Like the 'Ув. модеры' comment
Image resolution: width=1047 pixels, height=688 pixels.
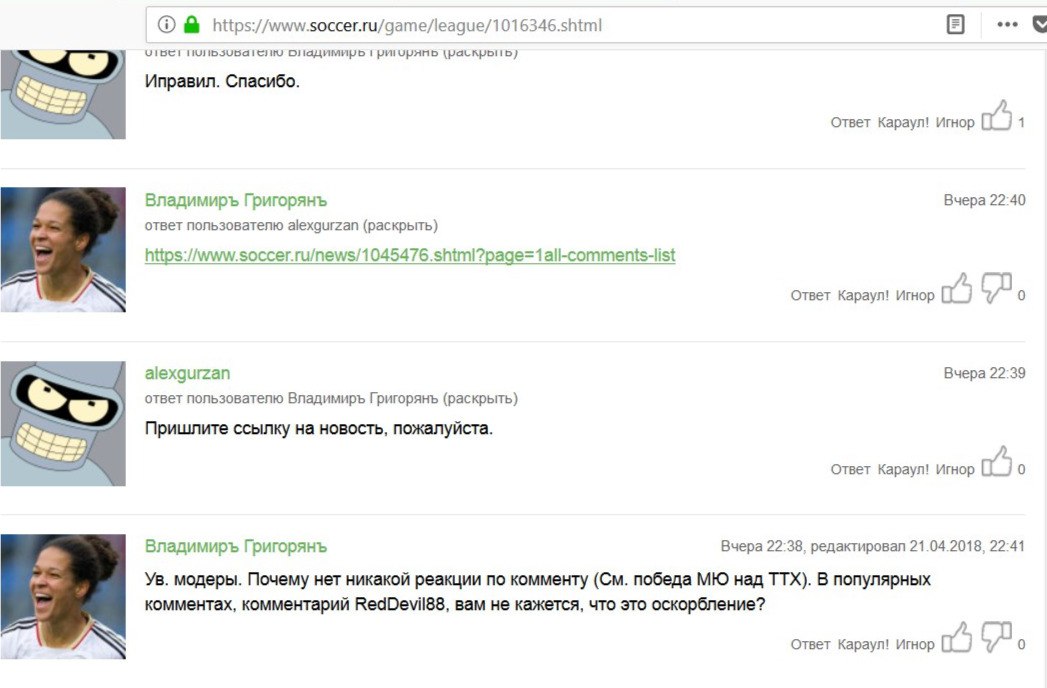[x=956, y=637]
